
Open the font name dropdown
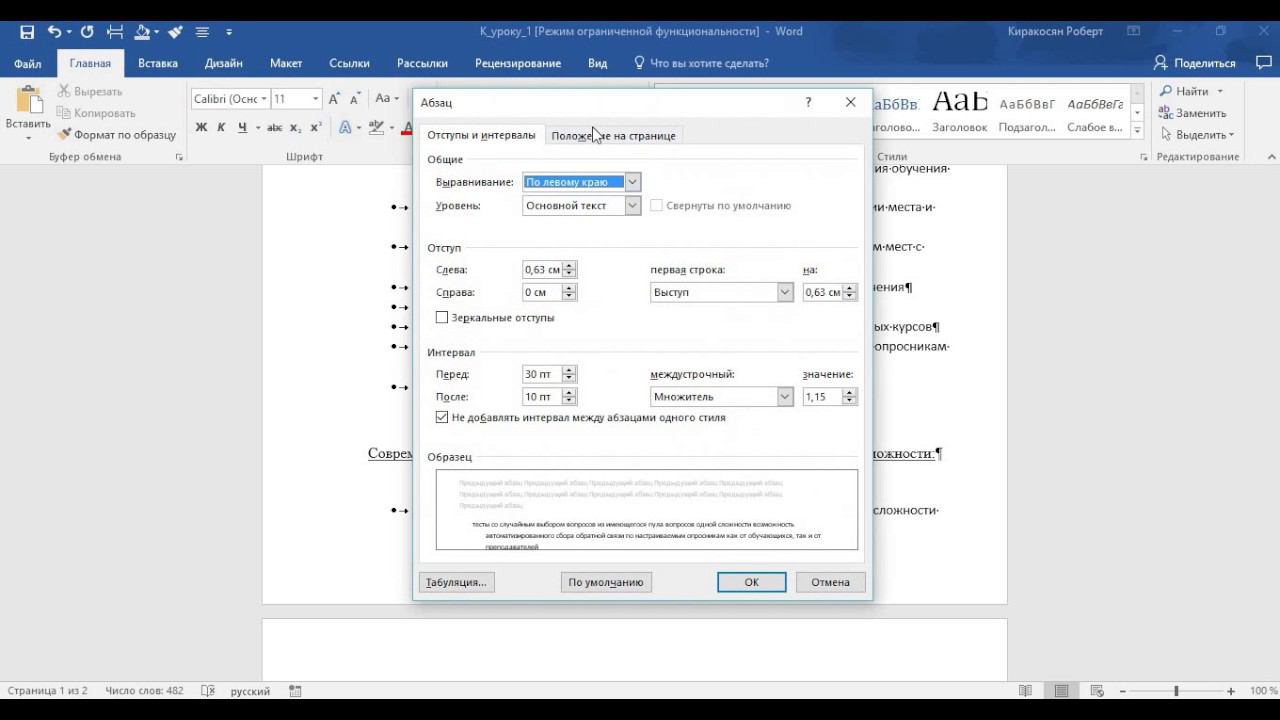(x=264, y=99)
